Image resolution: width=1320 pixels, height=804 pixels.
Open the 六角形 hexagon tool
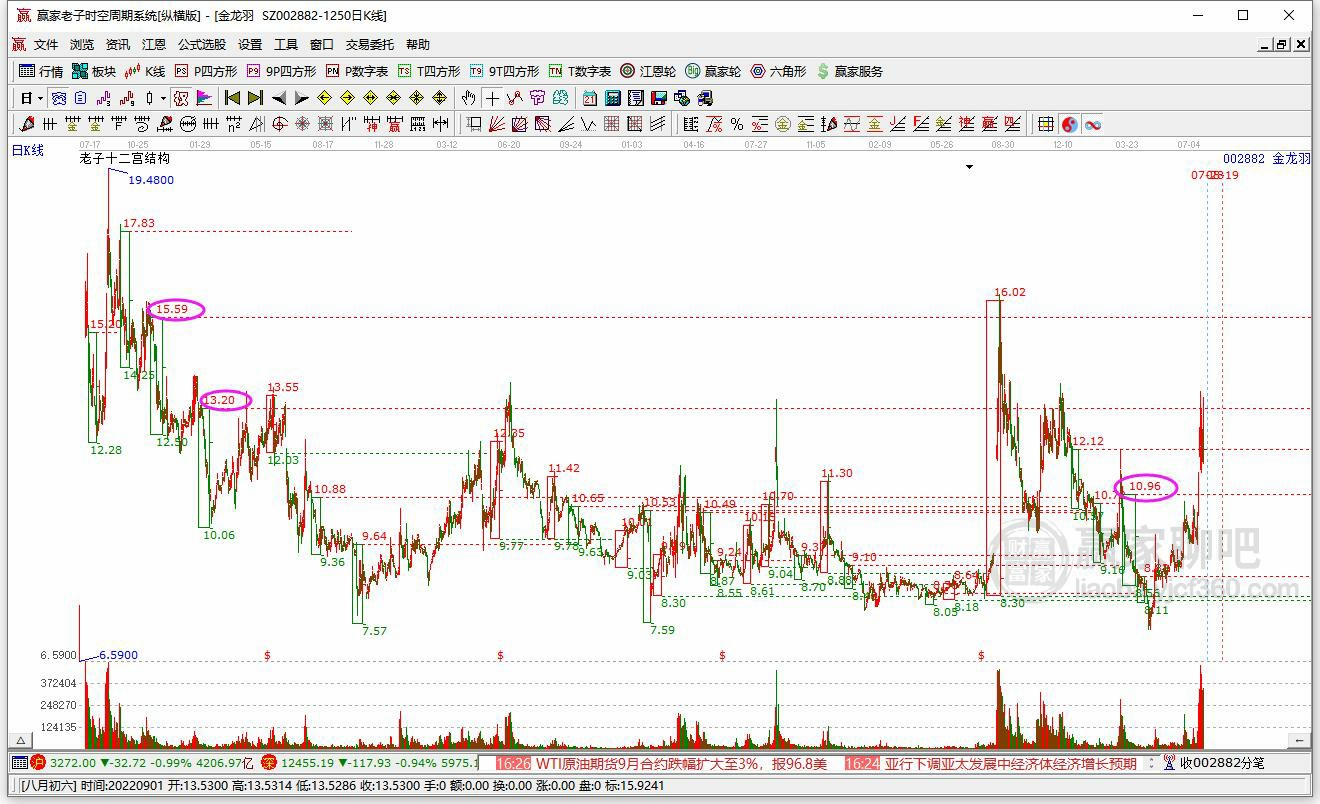point(778,71)
